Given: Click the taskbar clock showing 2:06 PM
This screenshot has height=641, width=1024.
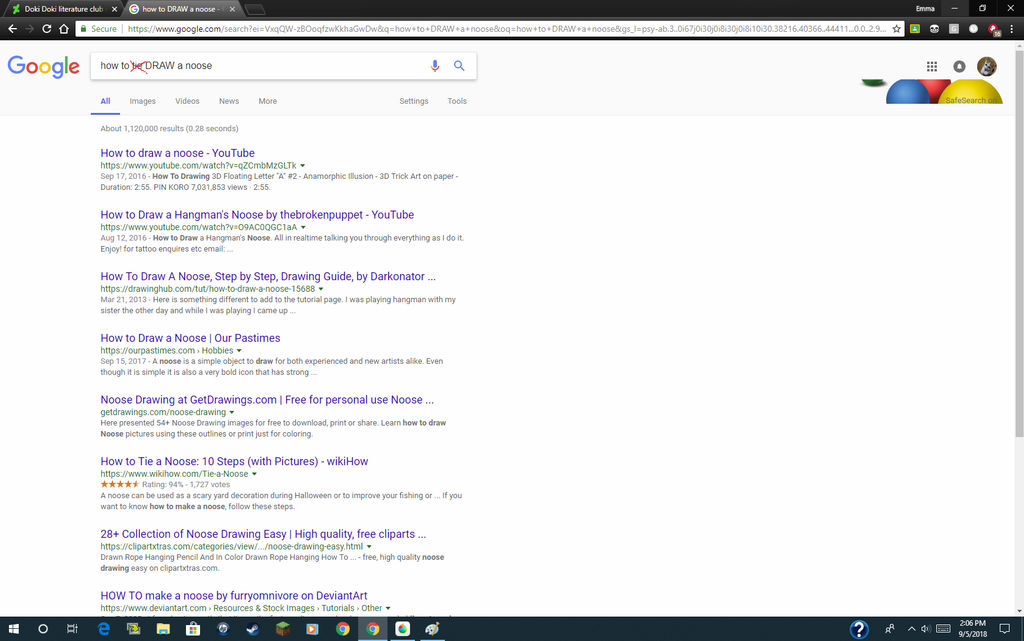Looking at the screenshot, I should (972, 629).
